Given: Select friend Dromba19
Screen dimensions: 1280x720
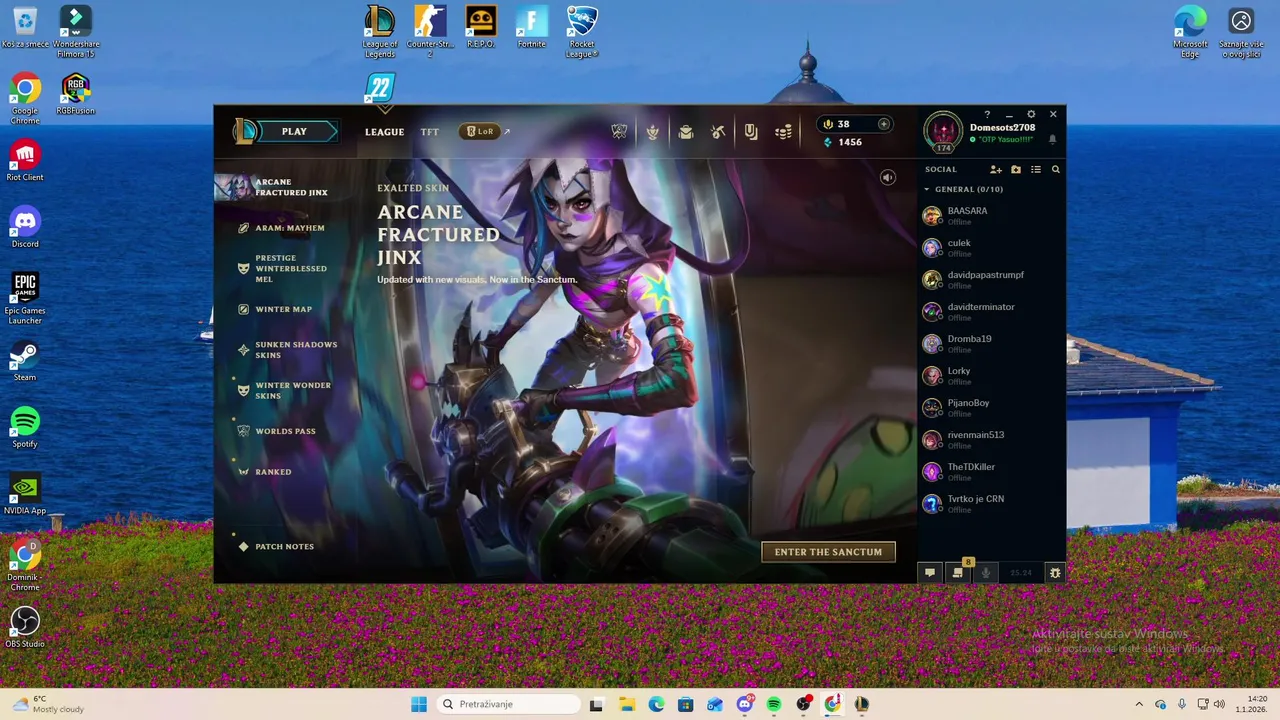Looking at the screenshot, I should tap(990, 343).
